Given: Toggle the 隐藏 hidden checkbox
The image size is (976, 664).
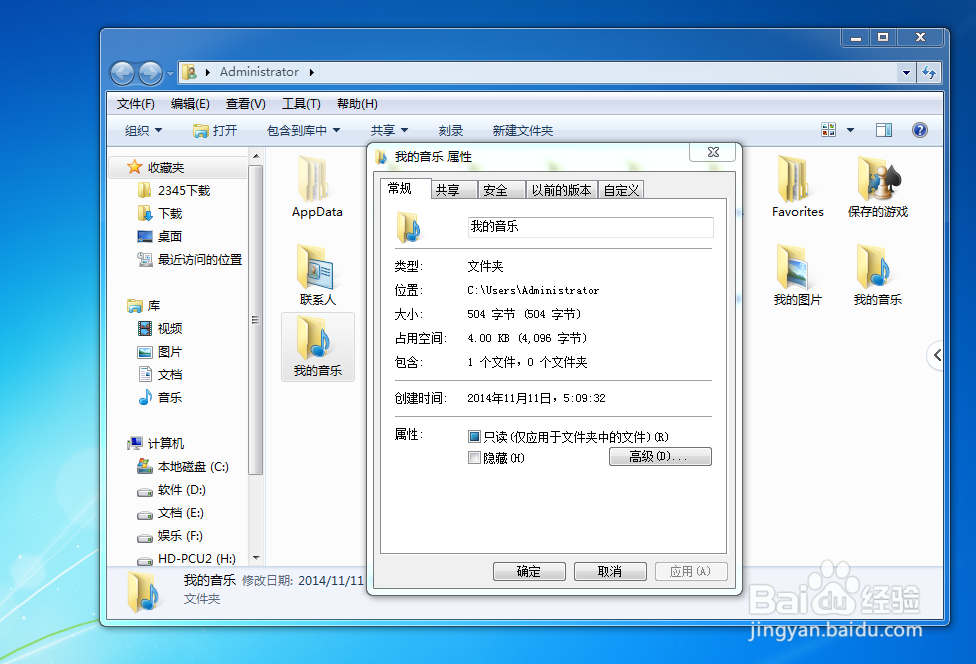Looking at the screenshot, I should (x=474, y=457).
